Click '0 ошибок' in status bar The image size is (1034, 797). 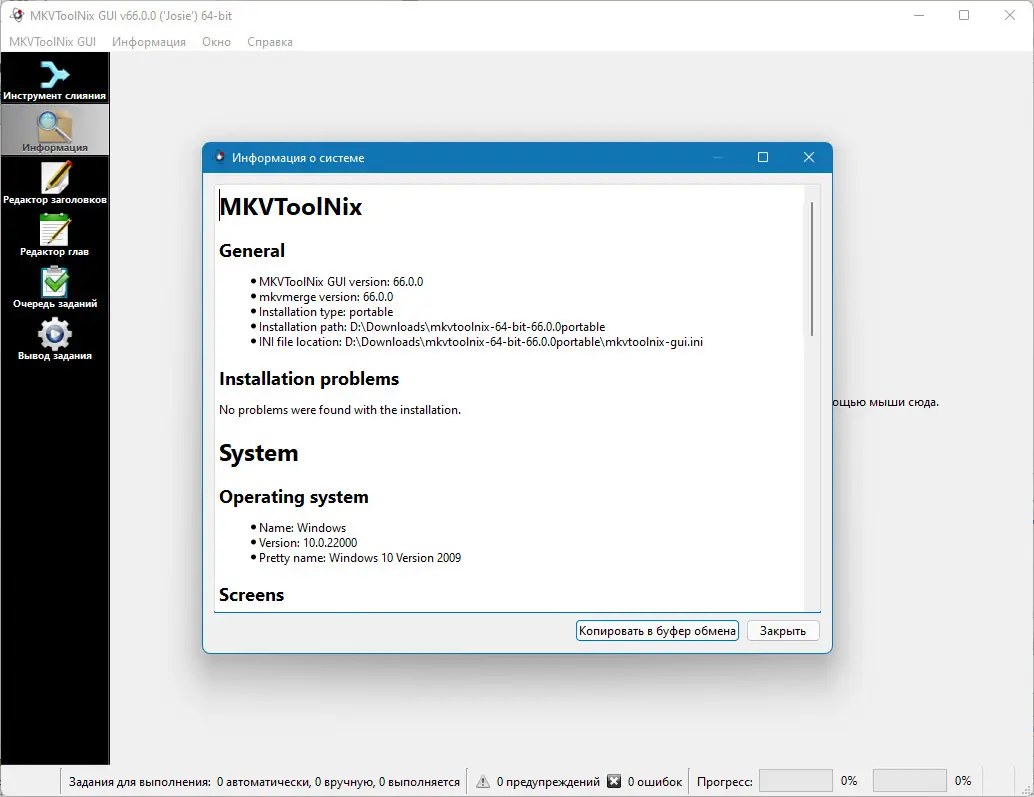pyautogui.click(x=655, y=782)
